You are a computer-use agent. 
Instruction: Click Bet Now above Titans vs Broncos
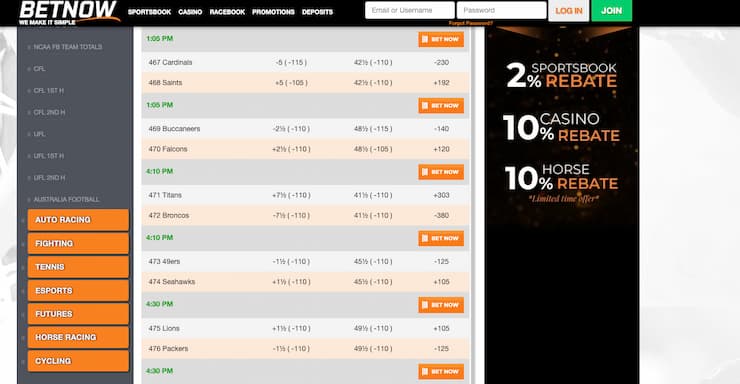click(x=441, y=172)
